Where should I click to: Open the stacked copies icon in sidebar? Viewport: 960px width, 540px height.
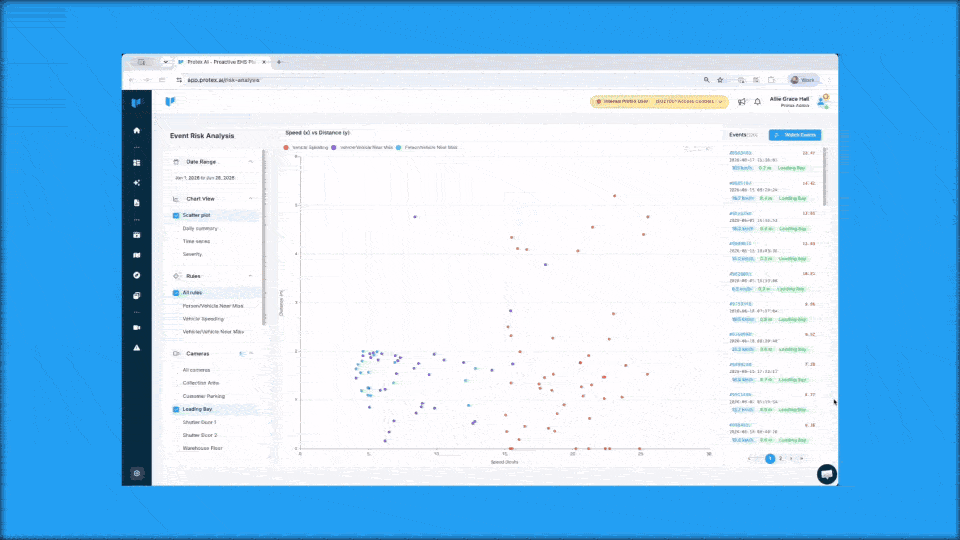click(x=137, y=296)
